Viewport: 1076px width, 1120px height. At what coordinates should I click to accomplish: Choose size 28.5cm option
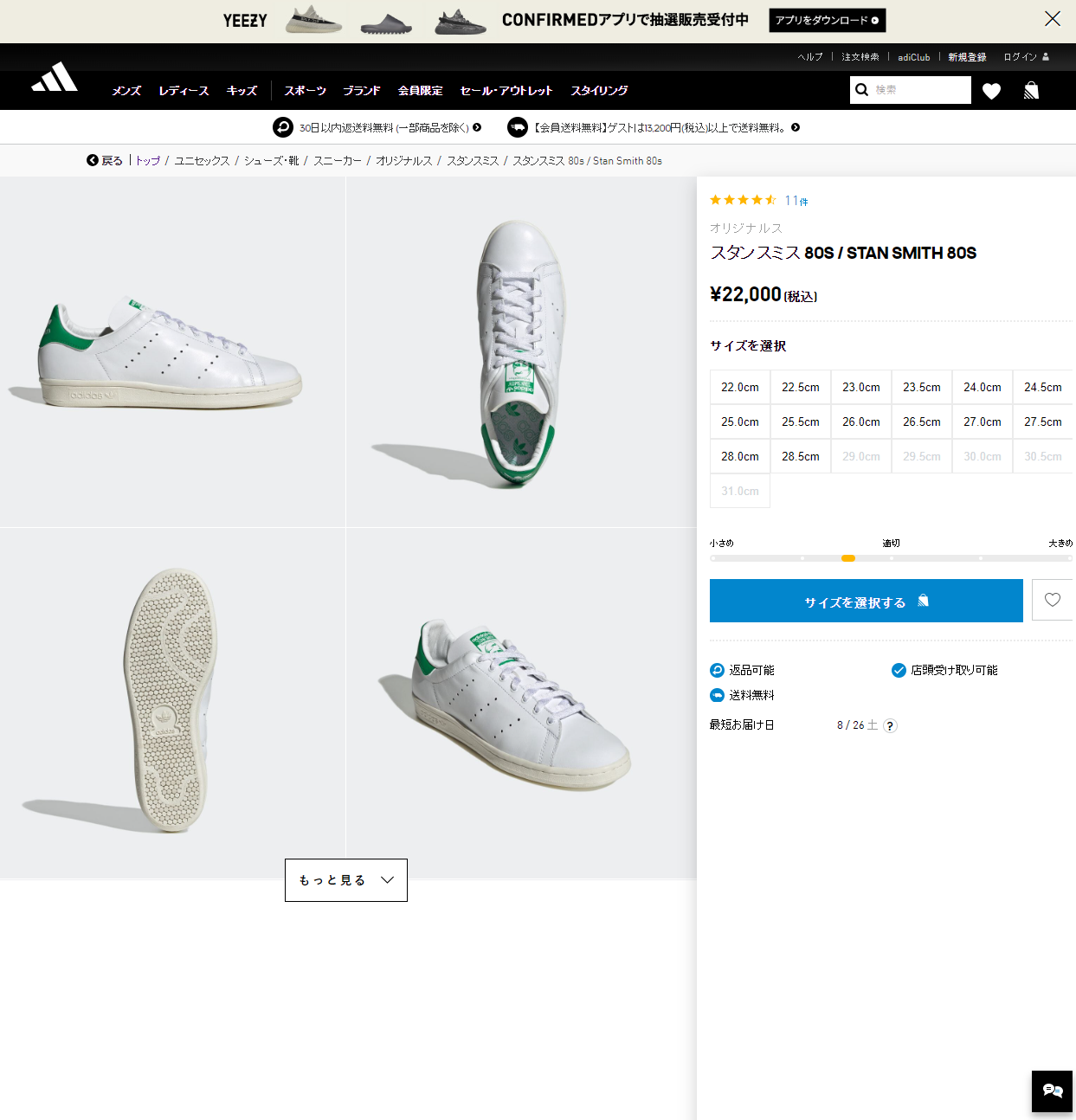[800, 457]
